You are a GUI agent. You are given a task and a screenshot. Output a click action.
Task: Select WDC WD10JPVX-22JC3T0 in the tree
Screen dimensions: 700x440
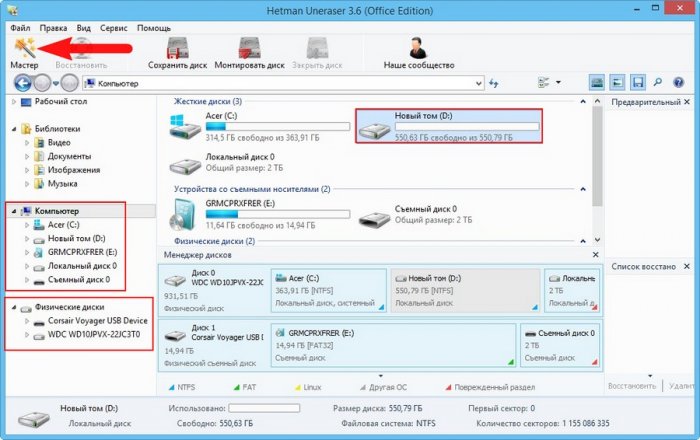point(94,335)
